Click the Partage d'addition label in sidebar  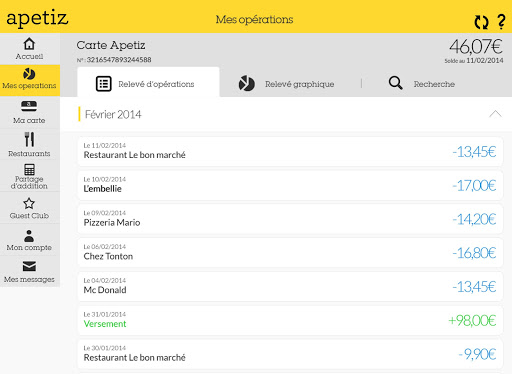[29, 183]
